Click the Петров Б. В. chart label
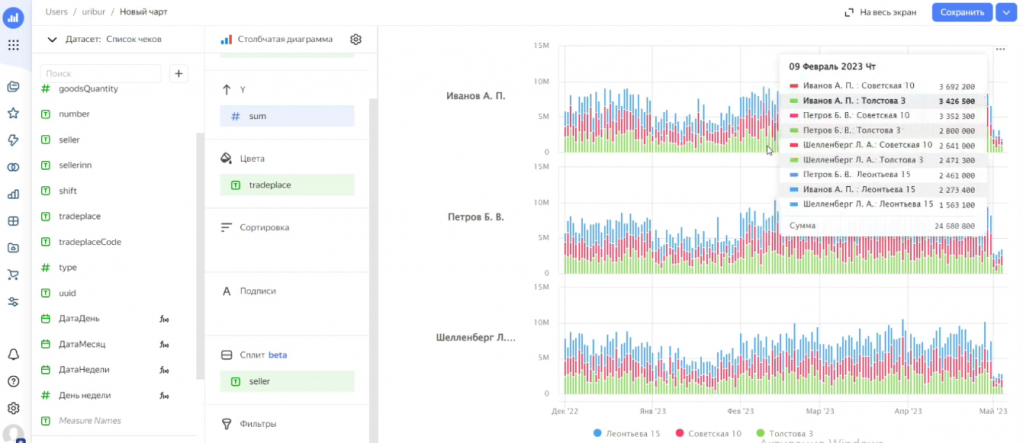Viewport: 1023px width, 443px height. 476,215
